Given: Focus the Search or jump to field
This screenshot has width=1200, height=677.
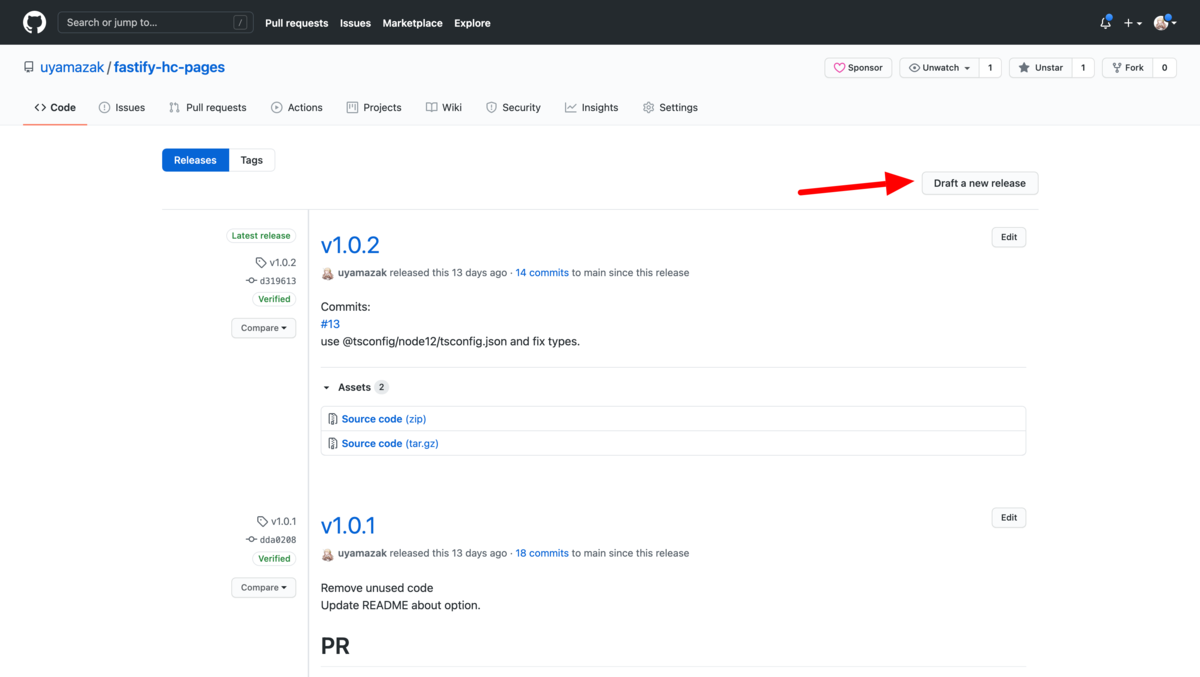Looking at the screenshot, I should (155, 22).
